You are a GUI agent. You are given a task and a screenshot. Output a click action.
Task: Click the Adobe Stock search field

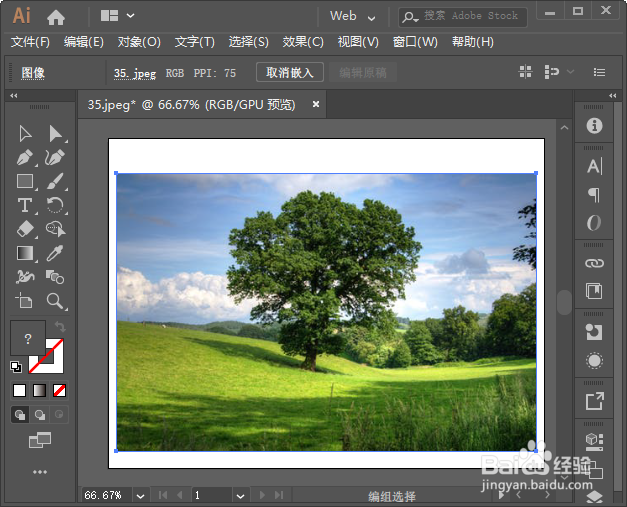coord(463,16)
